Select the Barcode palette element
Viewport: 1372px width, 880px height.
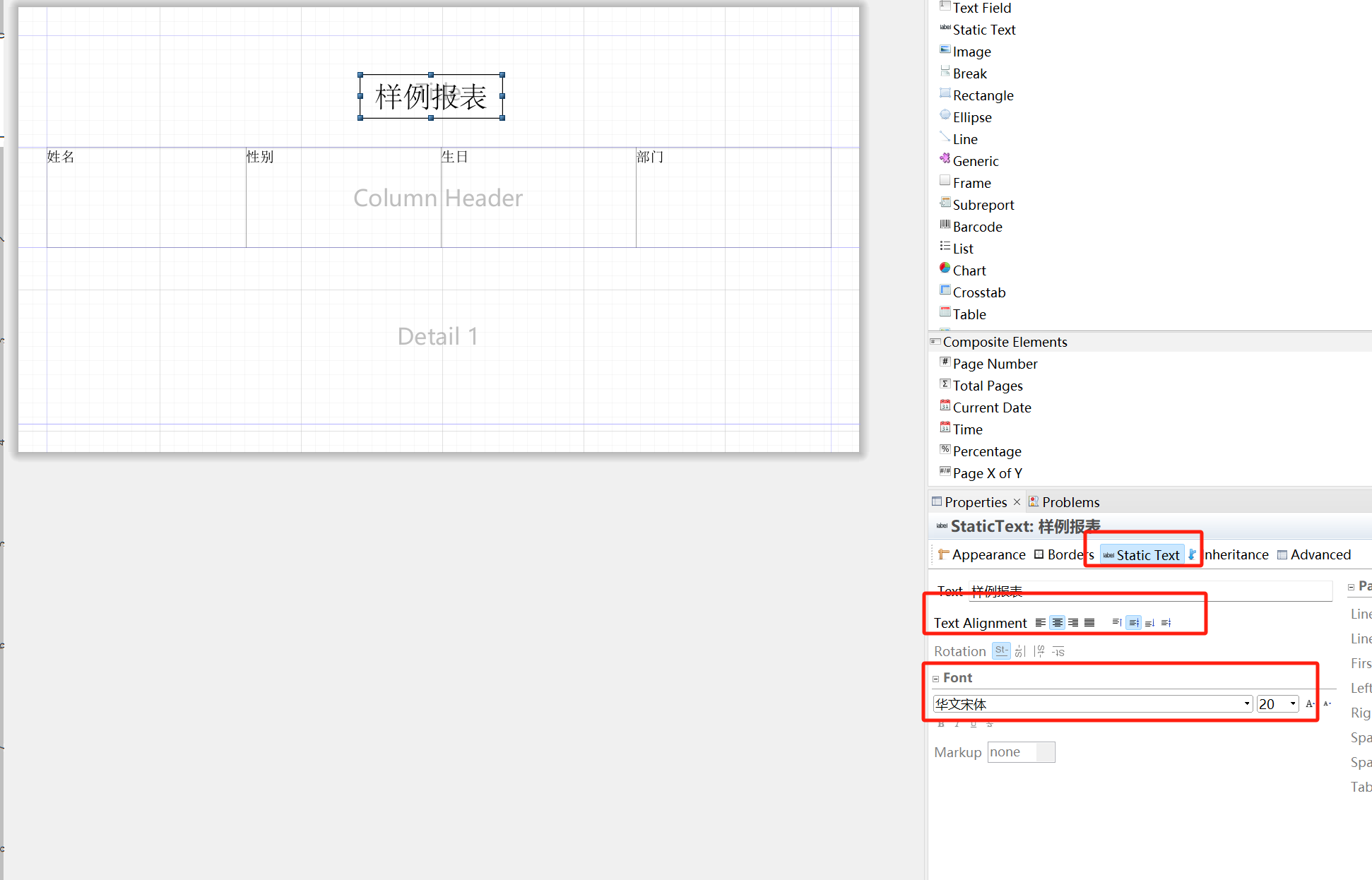click(977, 227)
